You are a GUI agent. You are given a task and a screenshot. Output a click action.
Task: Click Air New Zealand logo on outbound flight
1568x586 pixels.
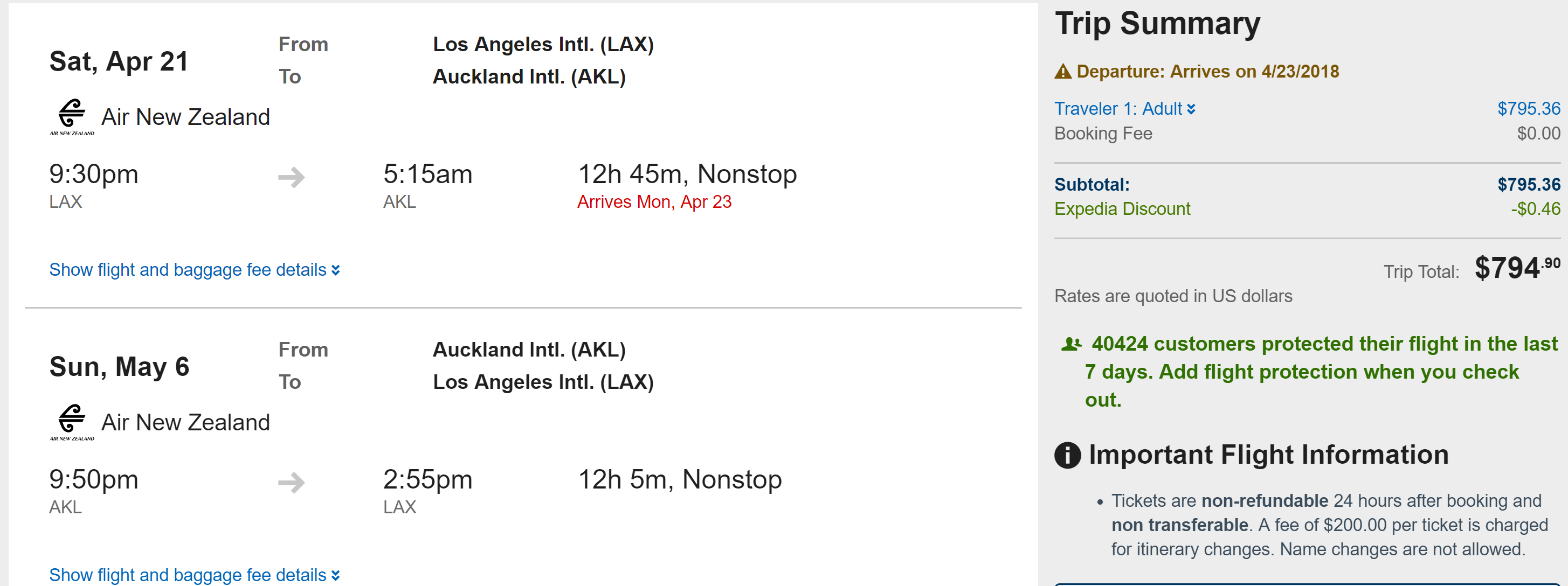(x=72, y=116)
